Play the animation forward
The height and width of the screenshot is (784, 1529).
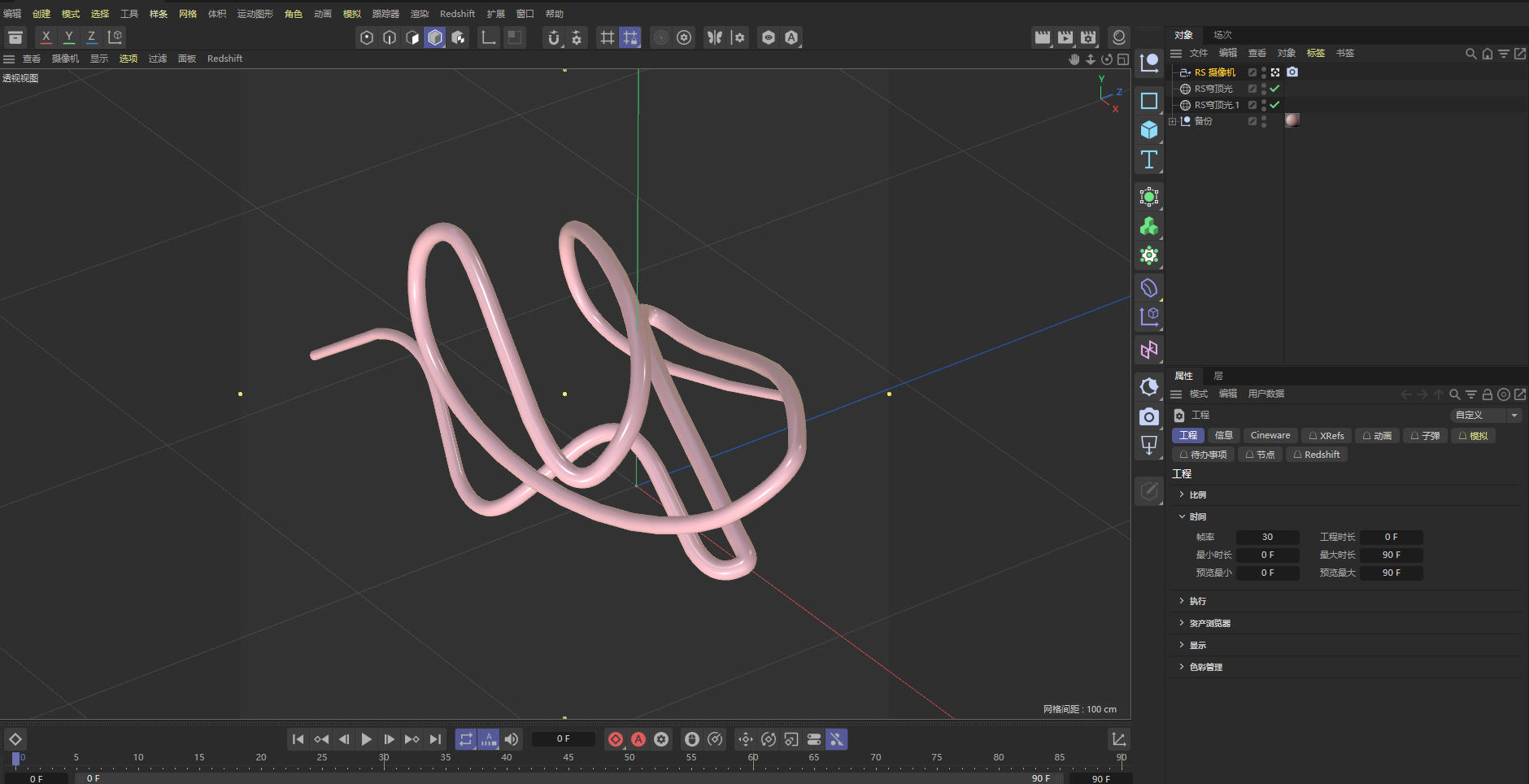pos(367,739)
